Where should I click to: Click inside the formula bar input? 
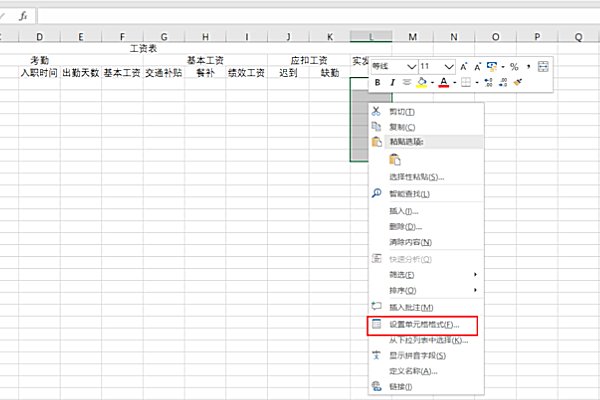click(x=318, y=16)
